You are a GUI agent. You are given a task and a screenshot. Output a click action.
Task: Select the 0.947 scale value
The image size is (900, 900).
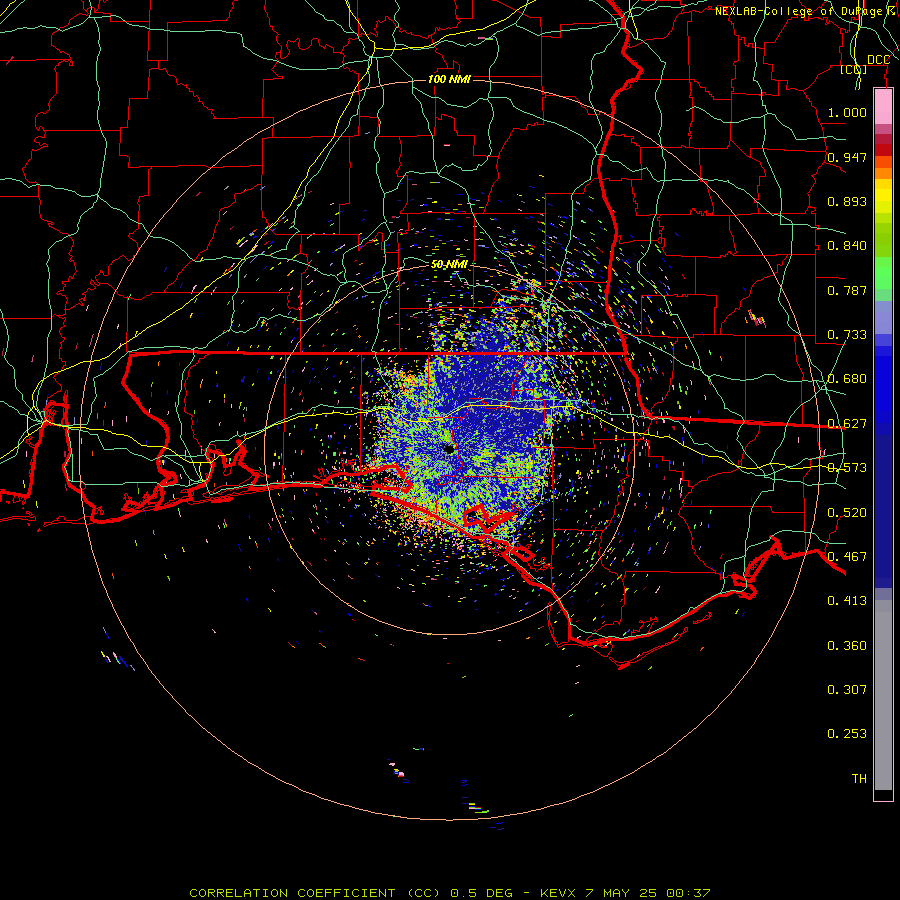point(847,157)
